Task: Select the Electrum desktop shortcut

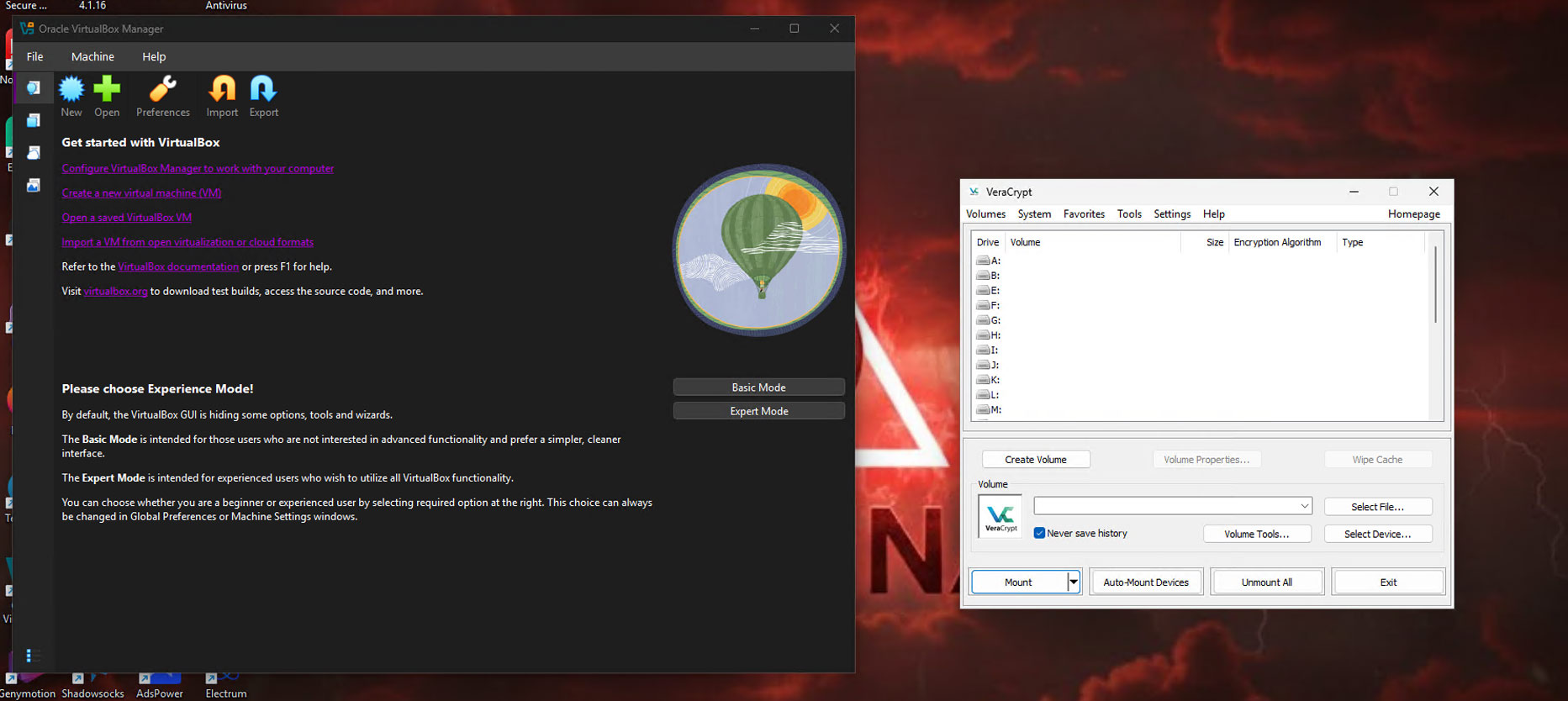Action: click(x=226, y=685)
